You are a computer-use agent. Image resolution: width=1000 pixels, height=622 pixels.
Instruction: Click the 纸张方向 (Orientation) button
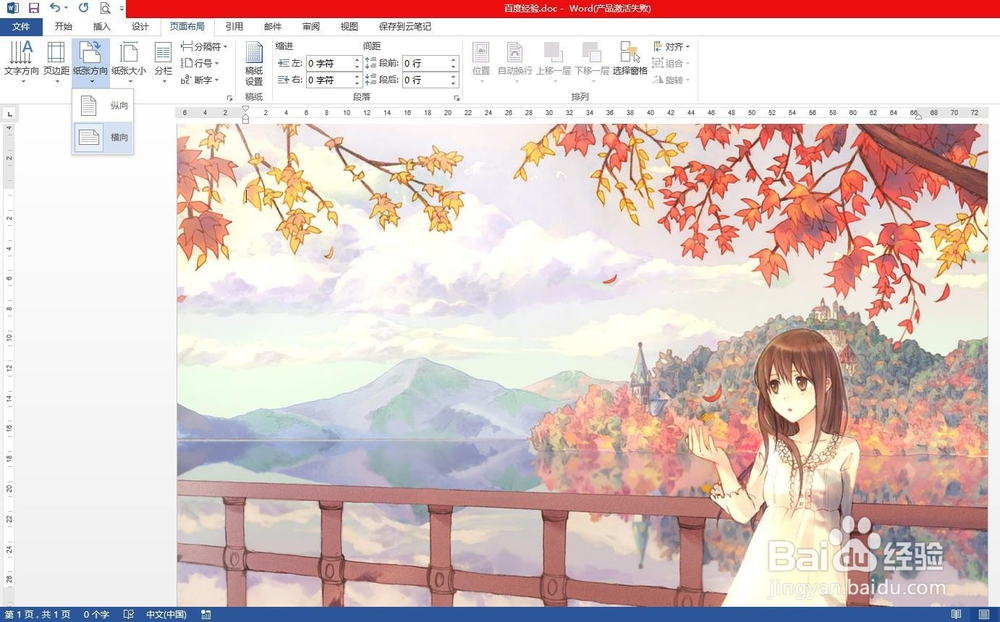pos(91,61)
